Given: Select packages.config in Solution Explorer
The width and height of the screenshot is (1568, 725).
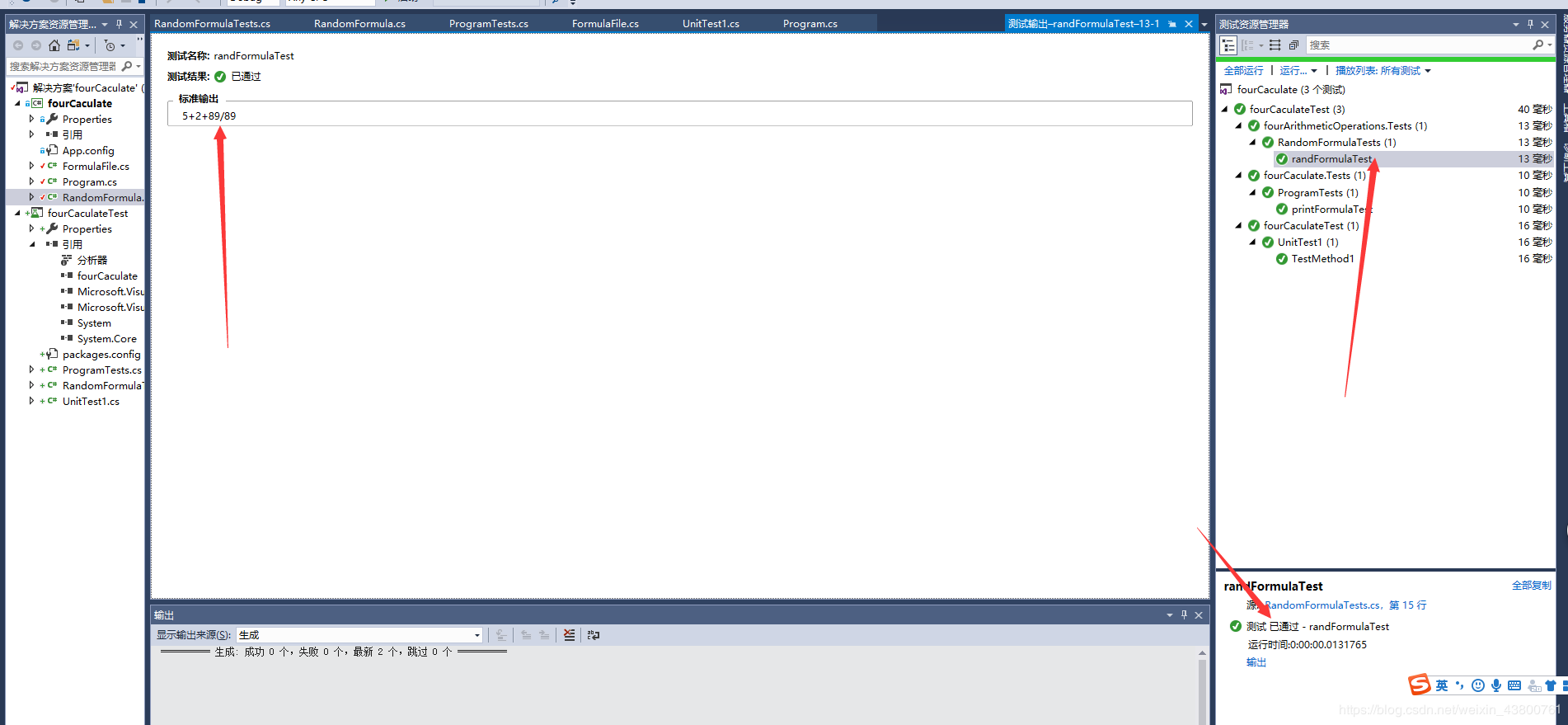Looking at the screenshot, I should point(101,354).
